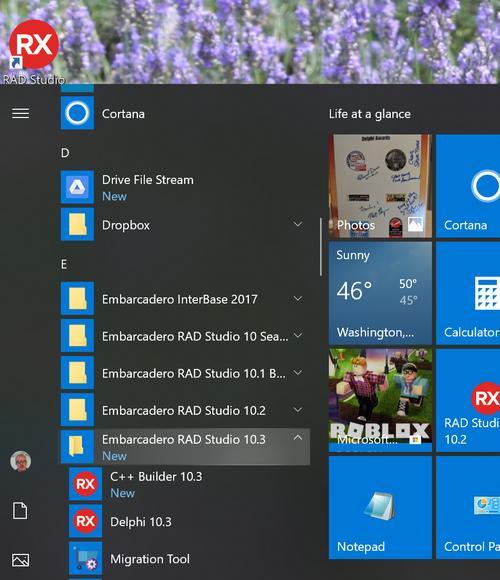Click the RAD Studio 10 Seattle folder icon

click(x=77, y=335)
